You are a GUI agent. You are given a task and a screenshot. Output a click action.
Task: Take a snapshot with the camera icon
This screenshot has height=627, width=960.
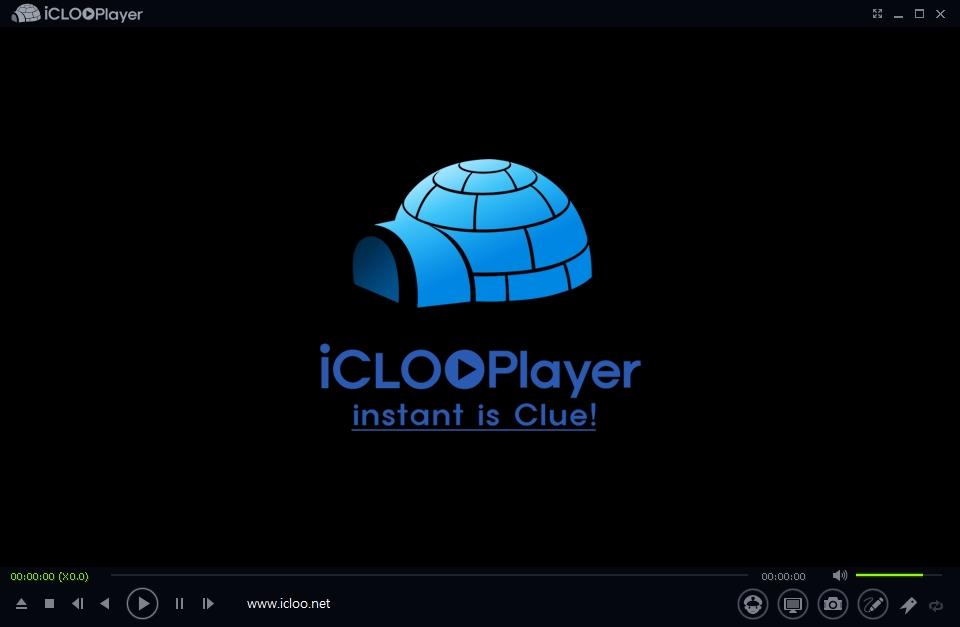pyautogui.click(x=833, y=604)
